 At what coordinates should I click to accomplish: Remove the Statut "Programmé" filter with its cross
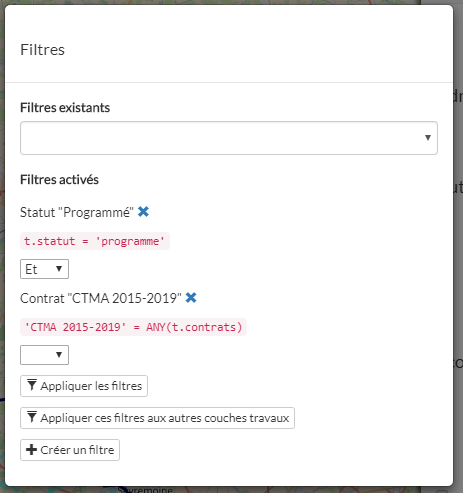click(x=143, y=212)
